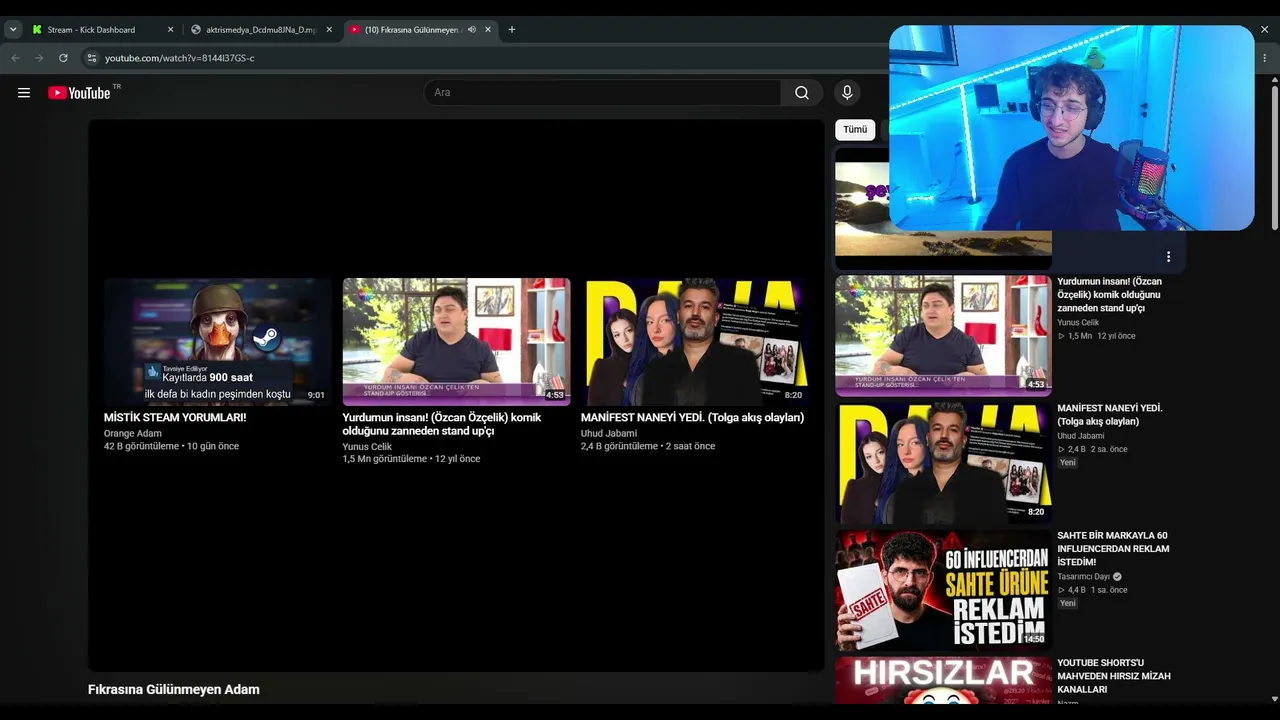Image resolution: width=1280 pixels, height=720 pixels.
Task: Click sidebar Yunus Celik channel name
Action: (1078, 323)
